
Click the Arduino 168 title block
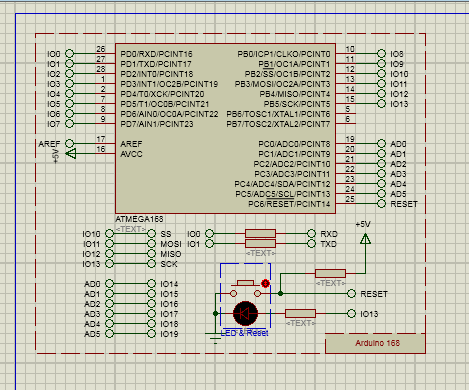tap(375, 343)
